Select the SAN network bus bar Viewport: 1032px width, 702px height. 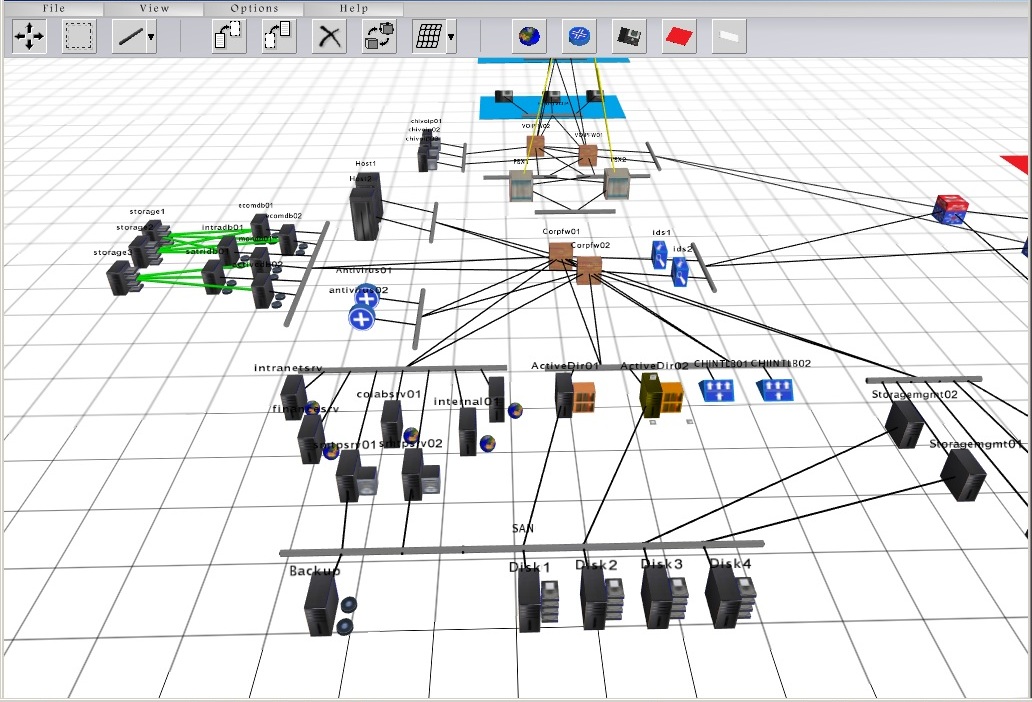(x=521, y=547)
